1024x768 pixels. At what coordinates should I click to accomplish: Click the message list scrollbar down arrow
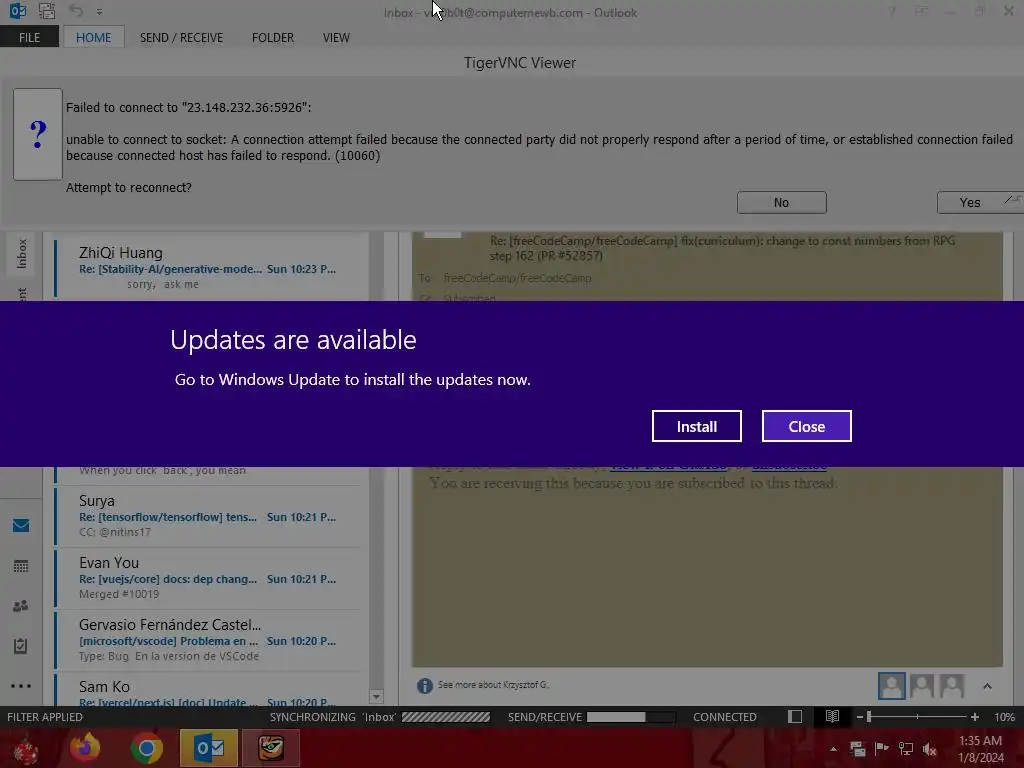pos(376,697)
